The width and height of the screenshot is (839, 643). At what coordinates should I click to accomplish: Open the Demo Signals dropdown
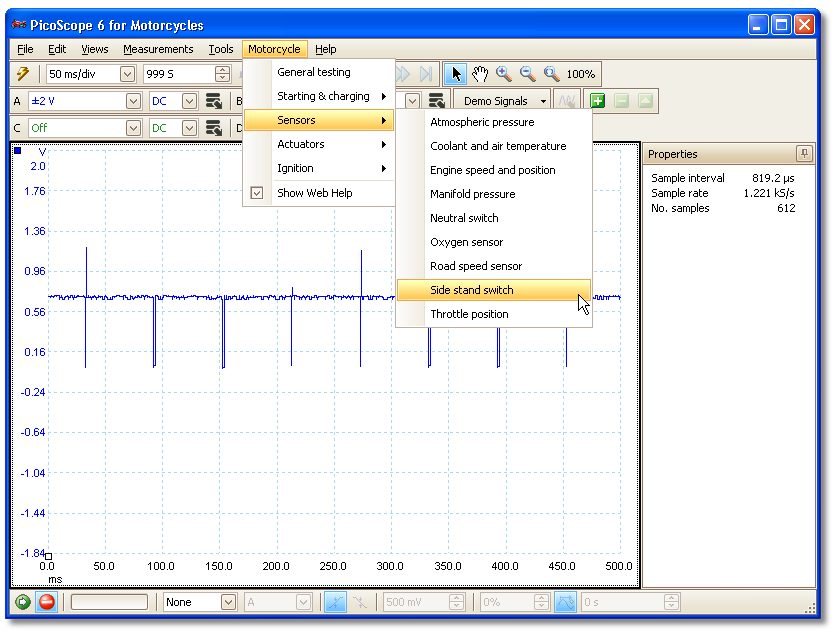coord(502,101)
